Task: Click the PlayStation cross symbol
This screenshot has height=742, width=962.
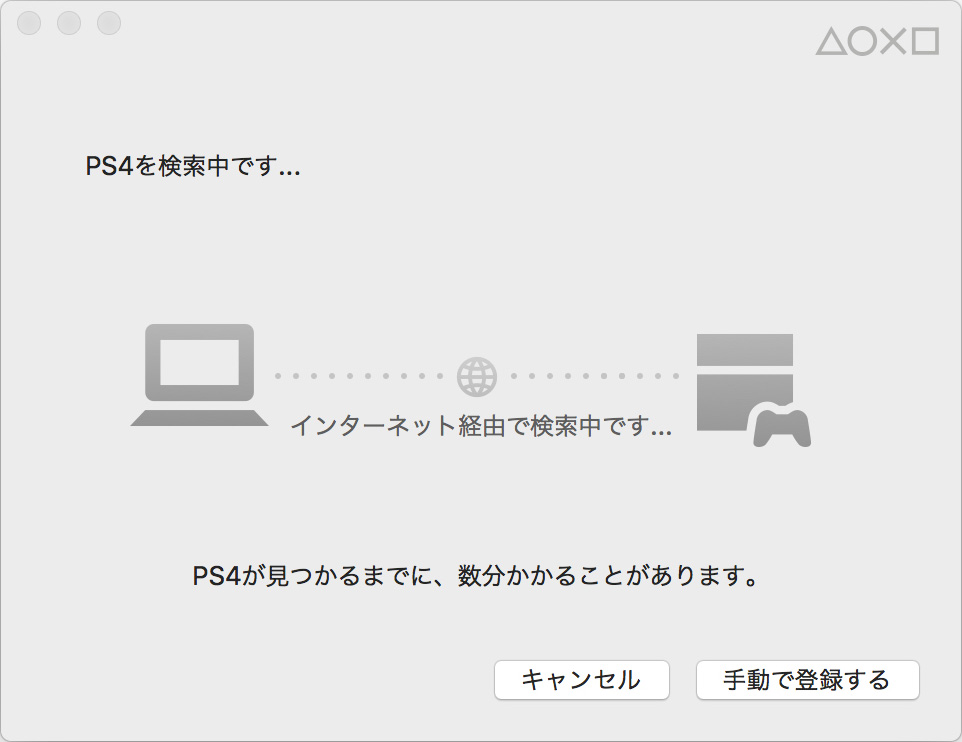Action: (x=893, y=42)
